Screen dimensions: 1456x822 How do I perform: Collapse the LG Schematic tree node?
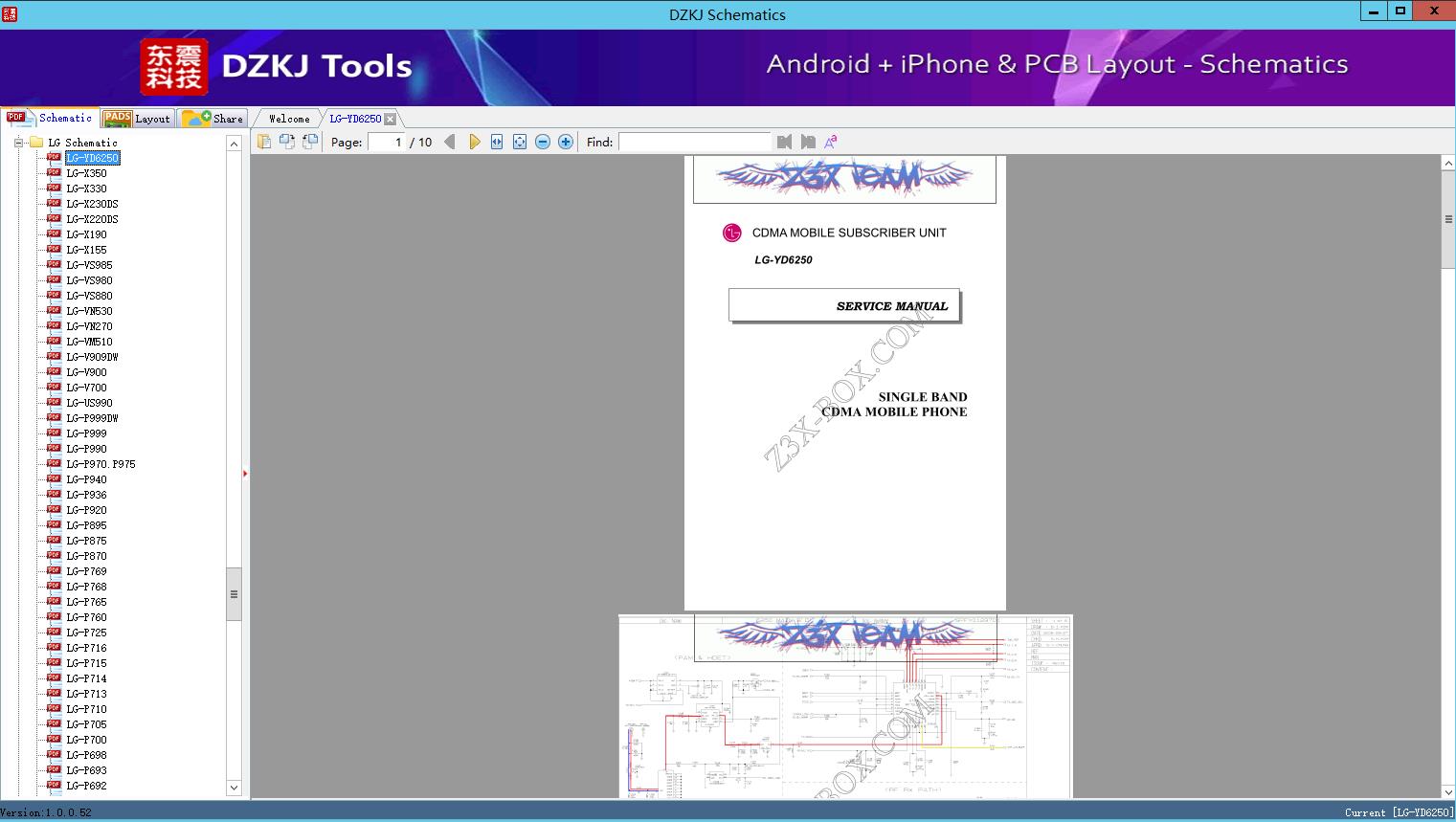[18, 143]
